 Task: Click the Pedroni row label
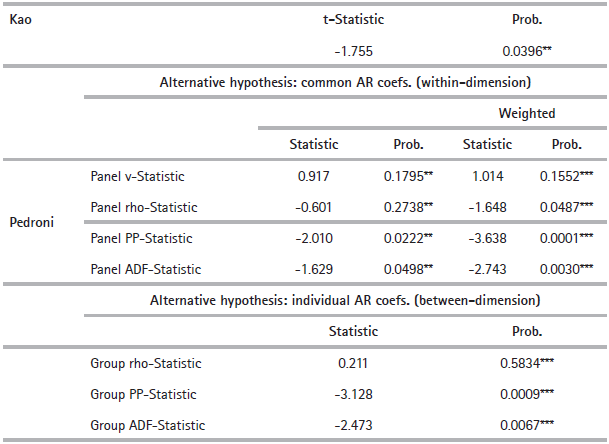coord(33,223)
